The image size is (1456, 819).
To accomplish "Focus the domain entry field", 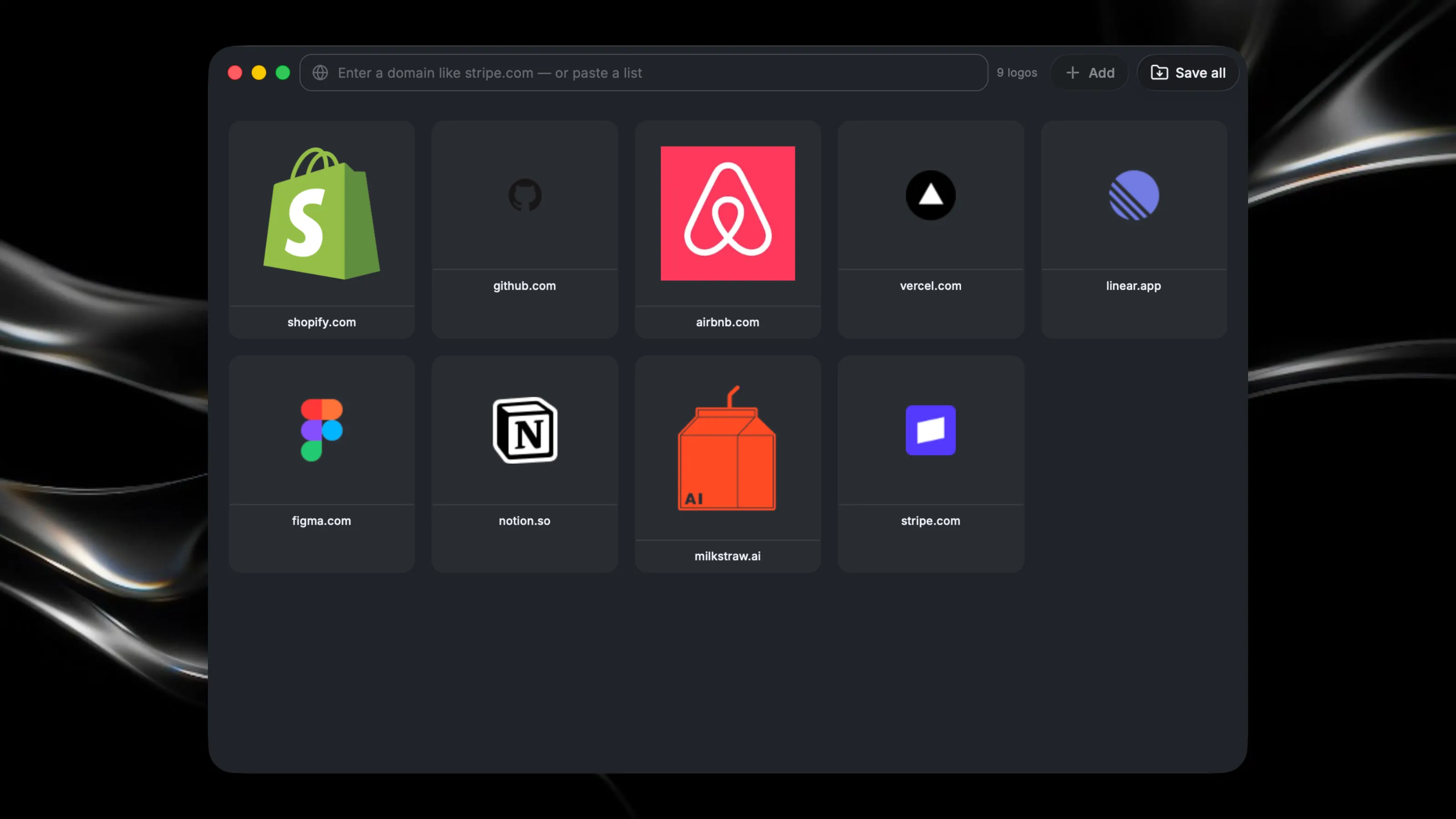I will [643, 73].
